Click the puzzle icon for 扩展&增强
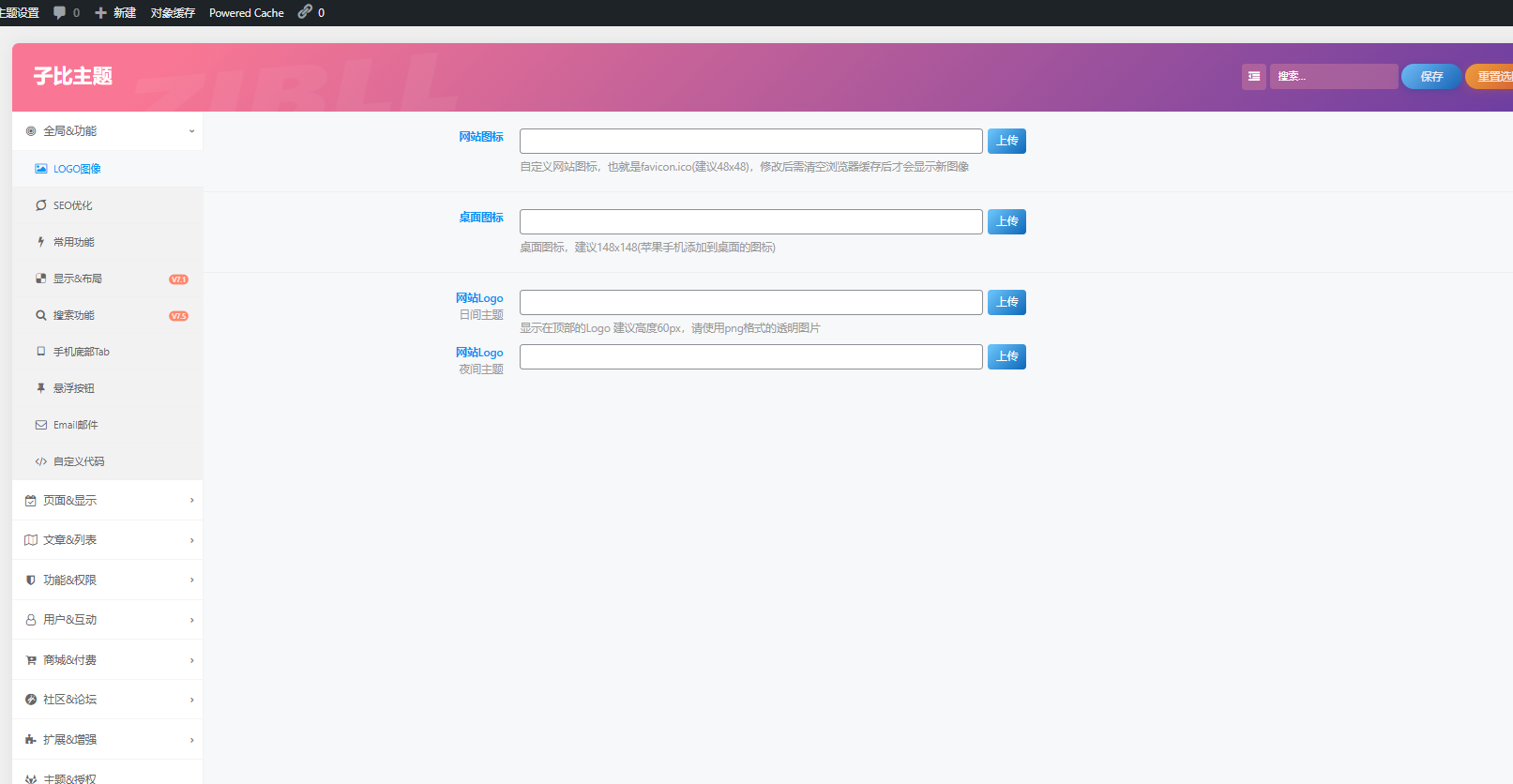The image size is (1513, 784). coord(31,740)
